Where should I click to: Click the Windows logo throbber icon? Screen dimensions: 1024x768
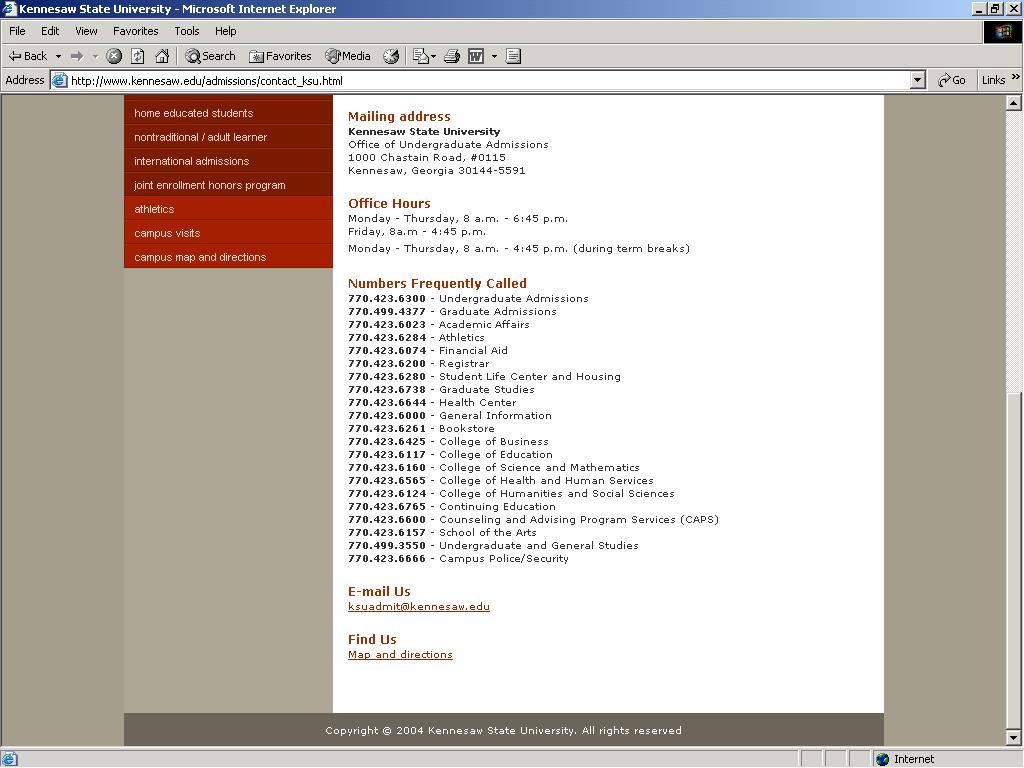click(x=1003, y=32)
